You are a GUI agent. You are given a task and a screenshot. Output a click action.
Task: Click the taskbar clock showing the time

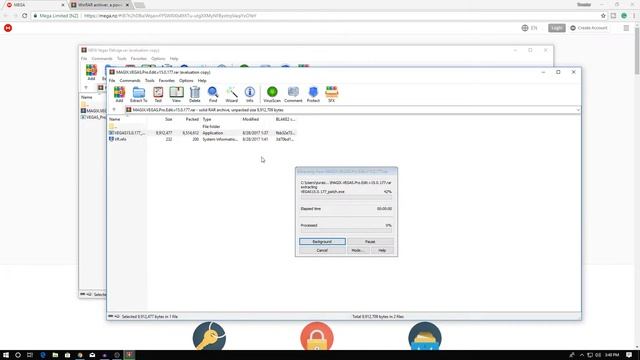click(x=612, y=355)
